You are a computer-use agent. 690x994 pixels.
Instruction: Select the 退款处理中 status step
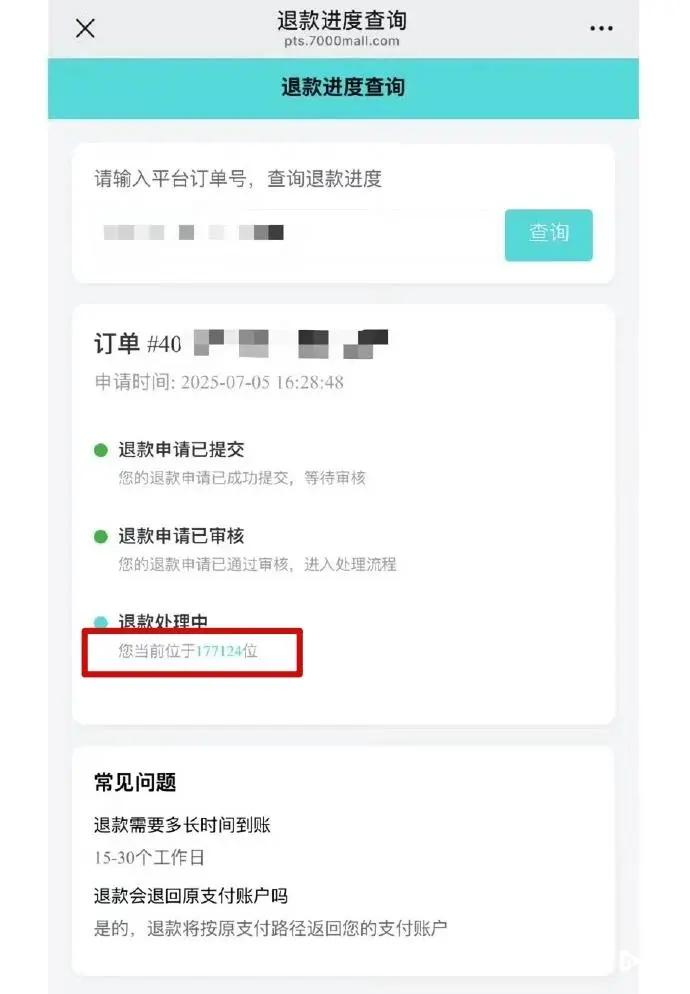click(163, 622)
